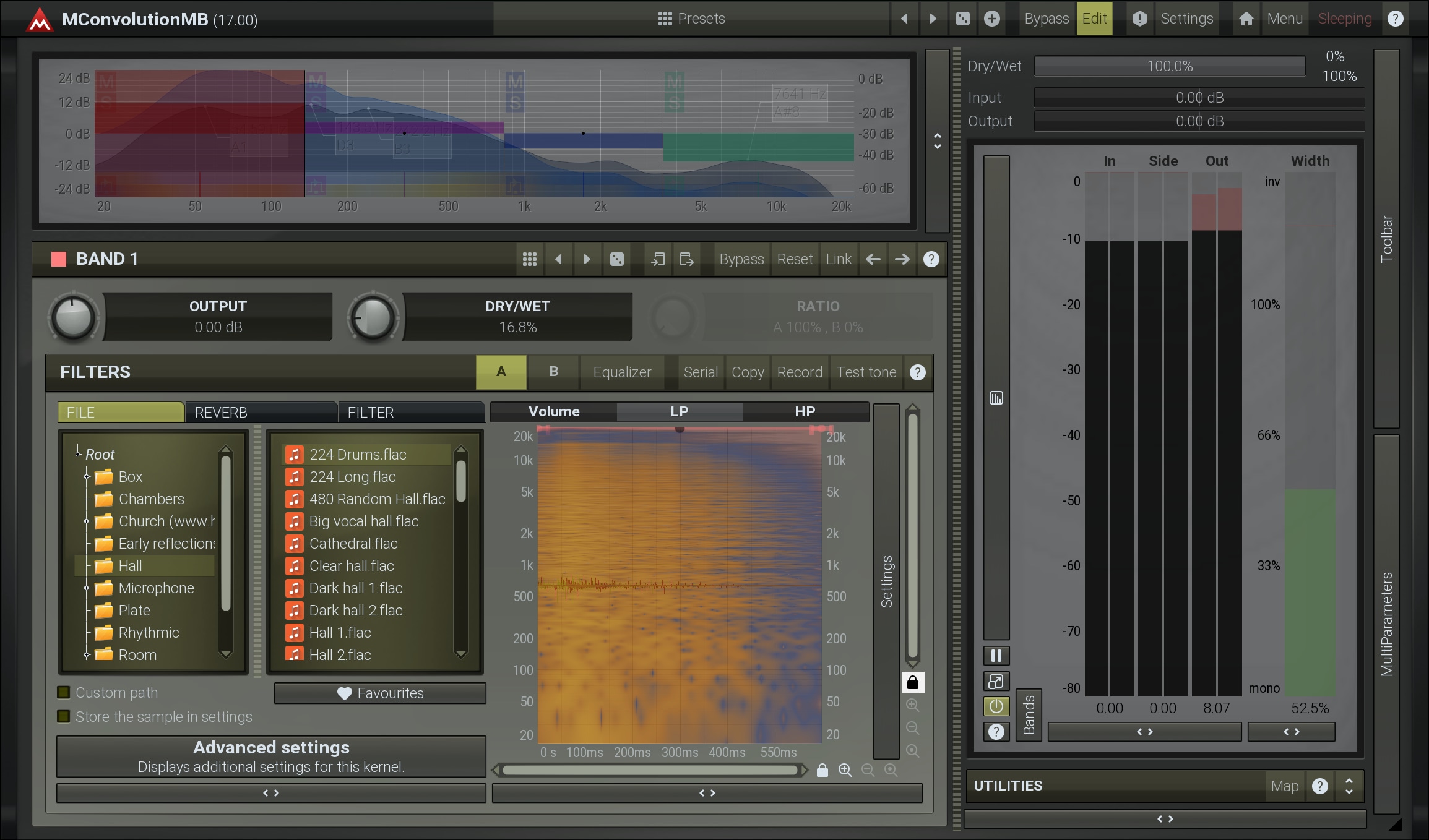Click the add preset plus icon
Screen dimensions: 1429x840
(x=991, y=19)
